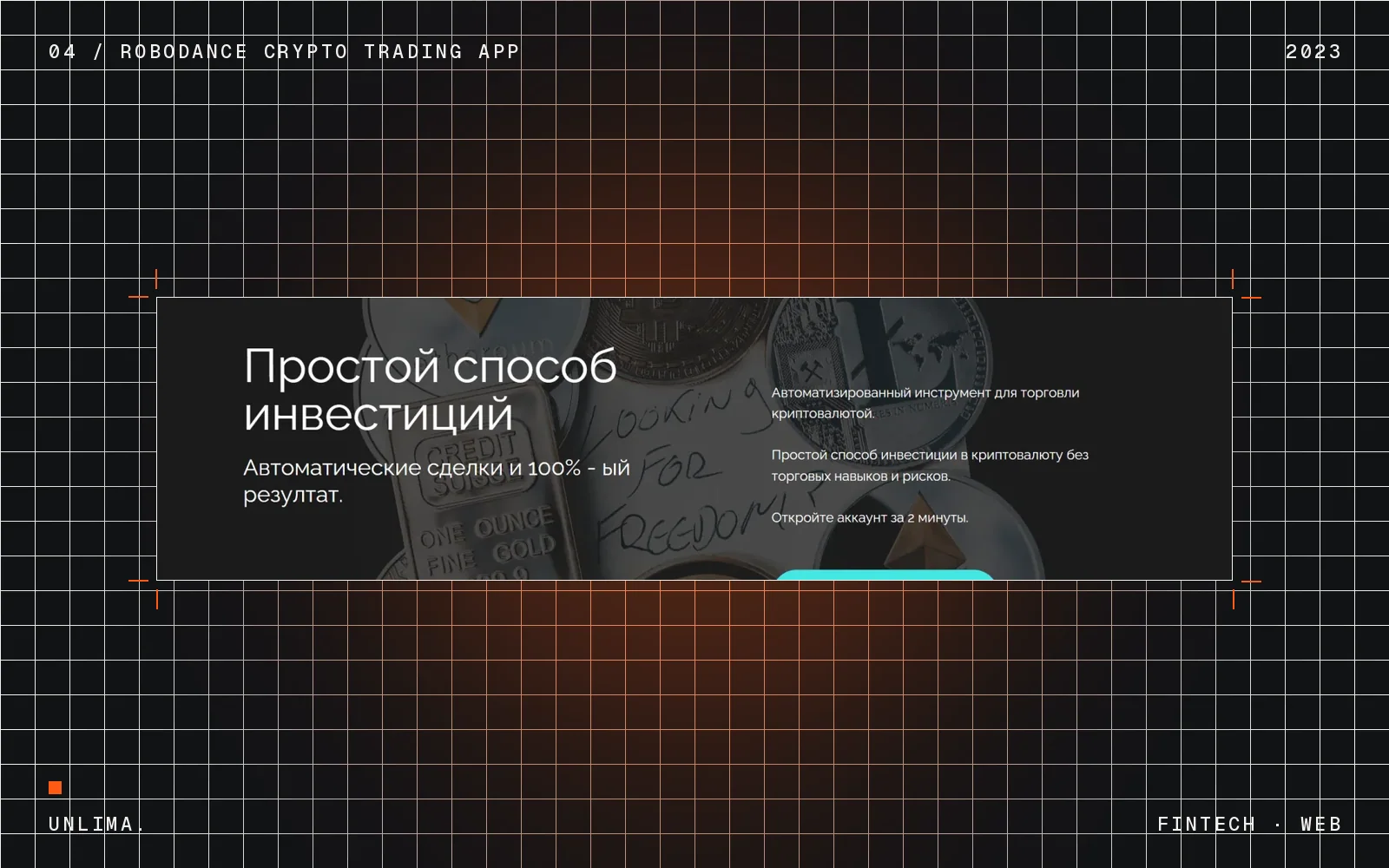The width and height of the screenshot is (1389, 868).
Task: Click the 'Автоматизированный инструмент для торговли криптовалютой.' paragraph
Action: 925,403
